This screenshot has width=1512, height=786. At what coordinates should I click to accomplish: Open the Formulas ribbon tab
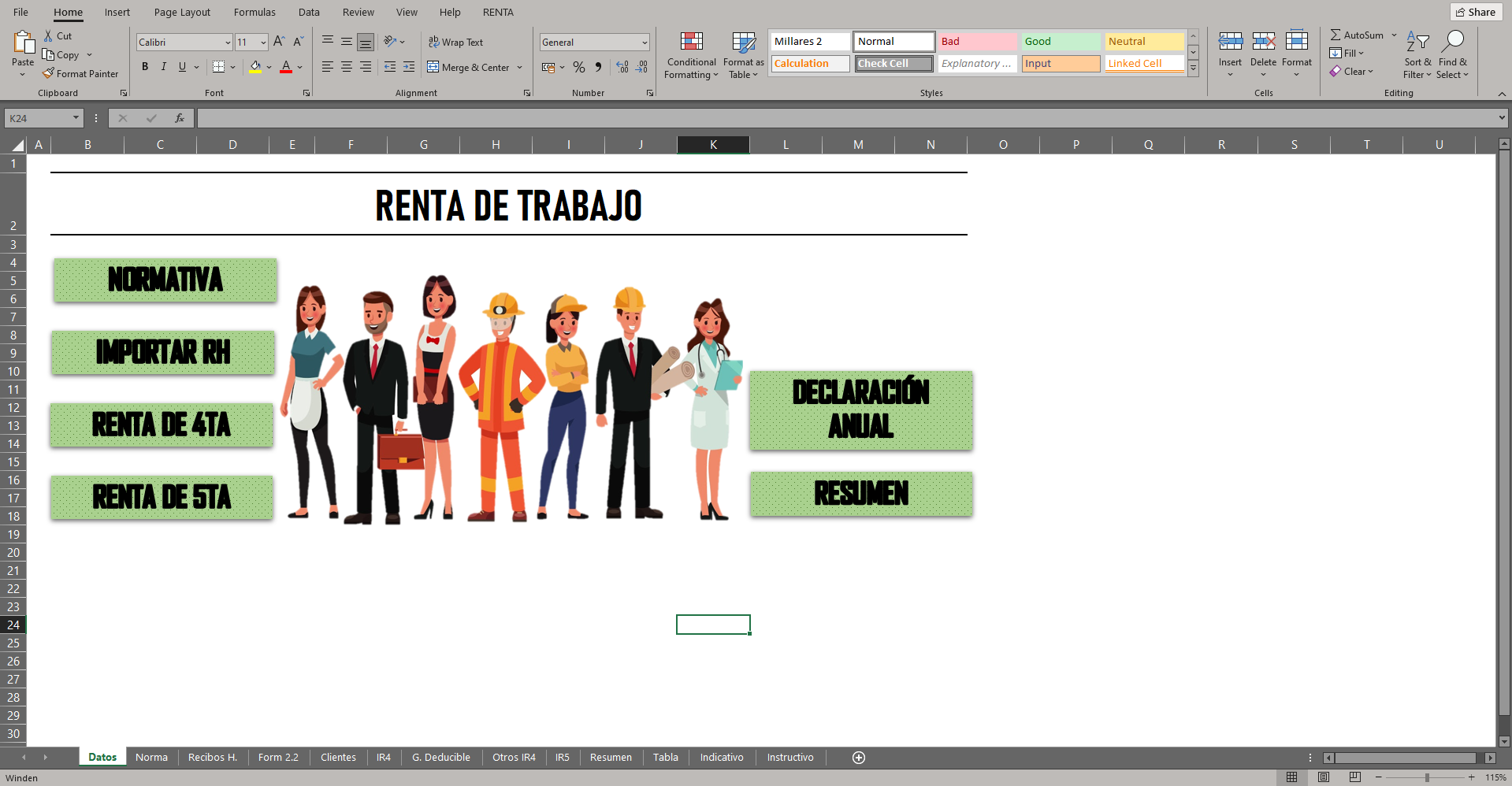[x=254, y=13]
